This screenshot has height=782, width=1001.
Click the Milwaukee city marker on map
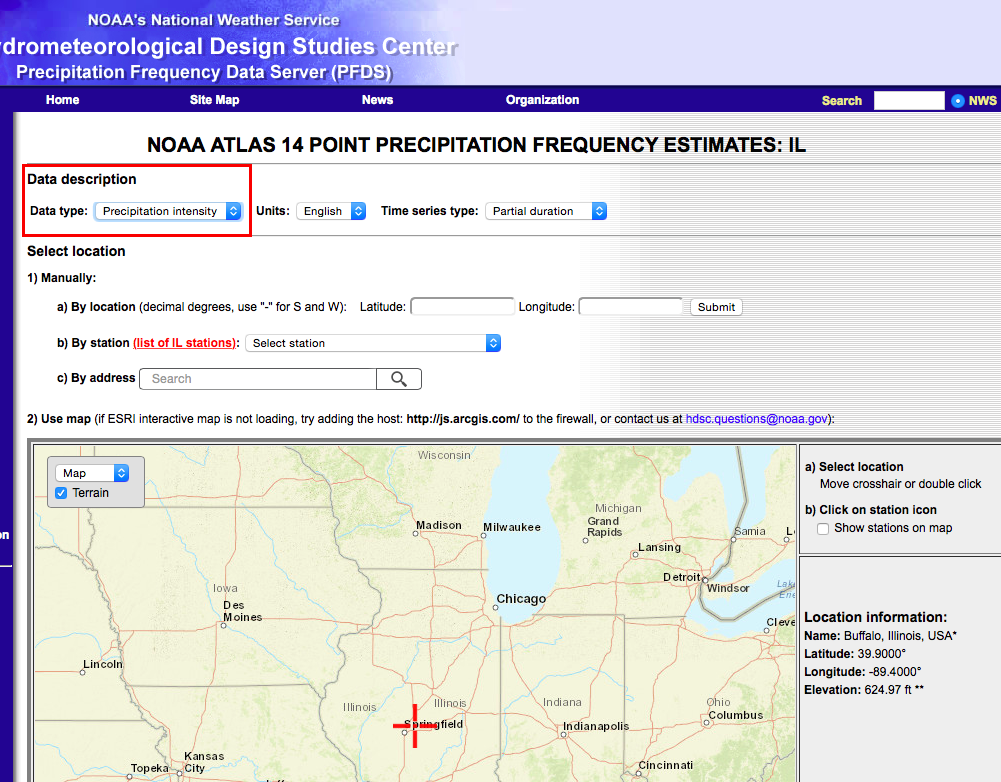(x=484, y=535)
